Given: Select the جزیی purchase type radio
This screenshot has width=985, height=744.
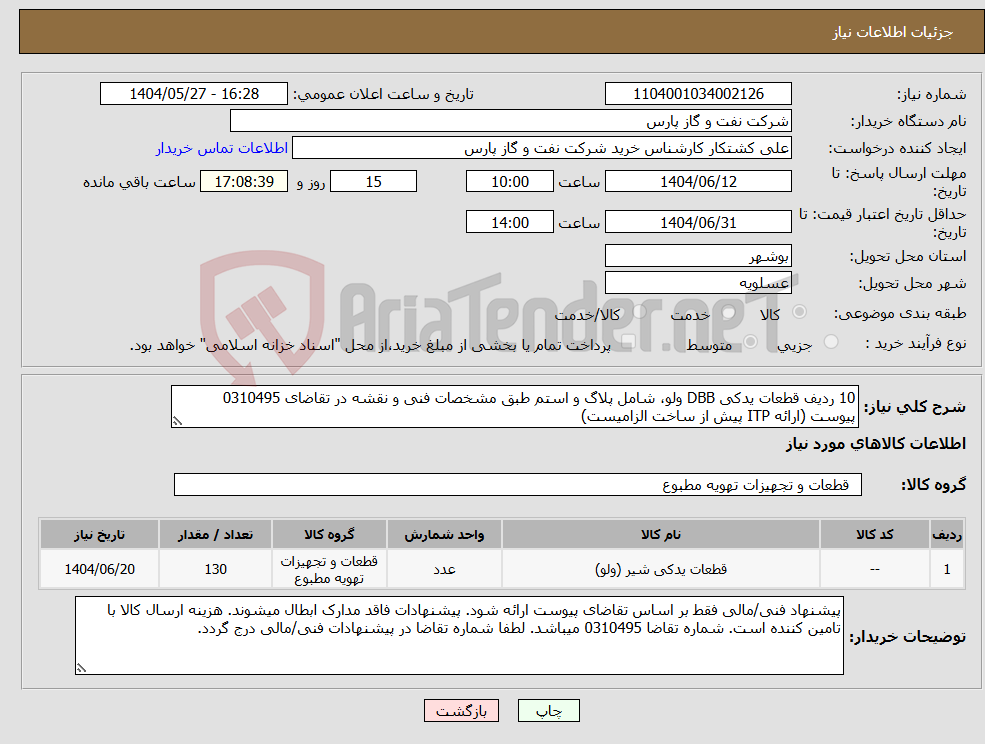Looking at the screenshot, I should [831, 342].
